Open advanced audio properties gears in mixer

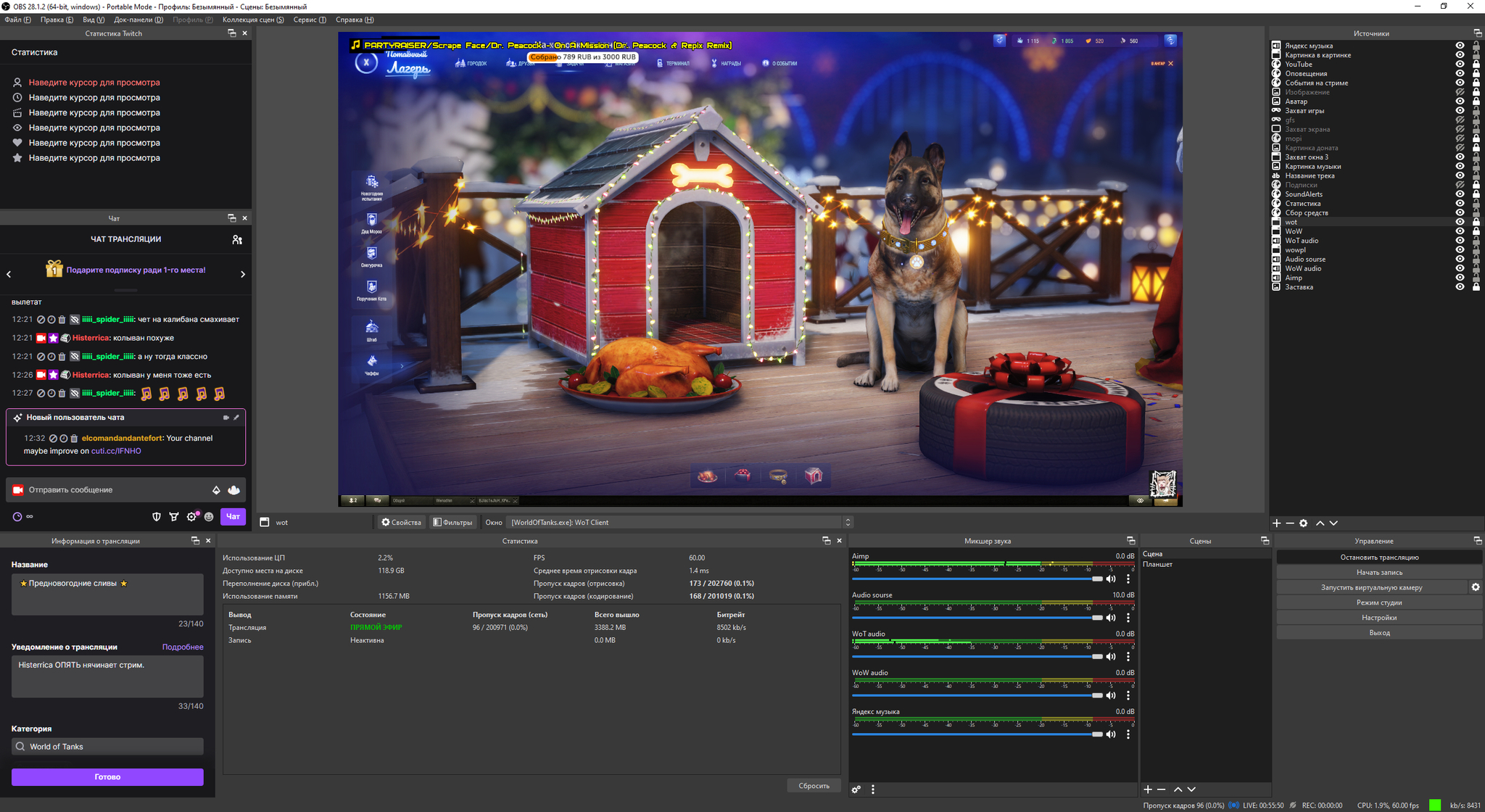856,790
